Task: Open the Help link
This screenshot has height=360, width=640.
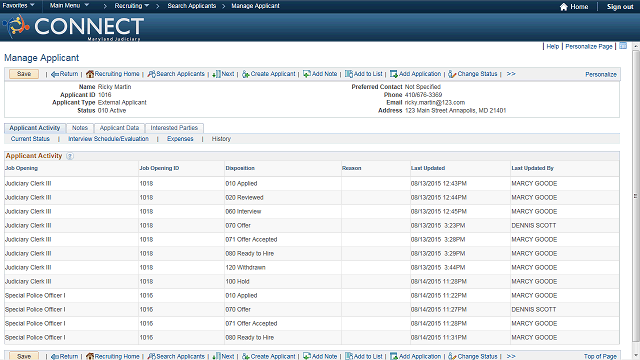Action: pyautogui.click(x=553, y=47)
